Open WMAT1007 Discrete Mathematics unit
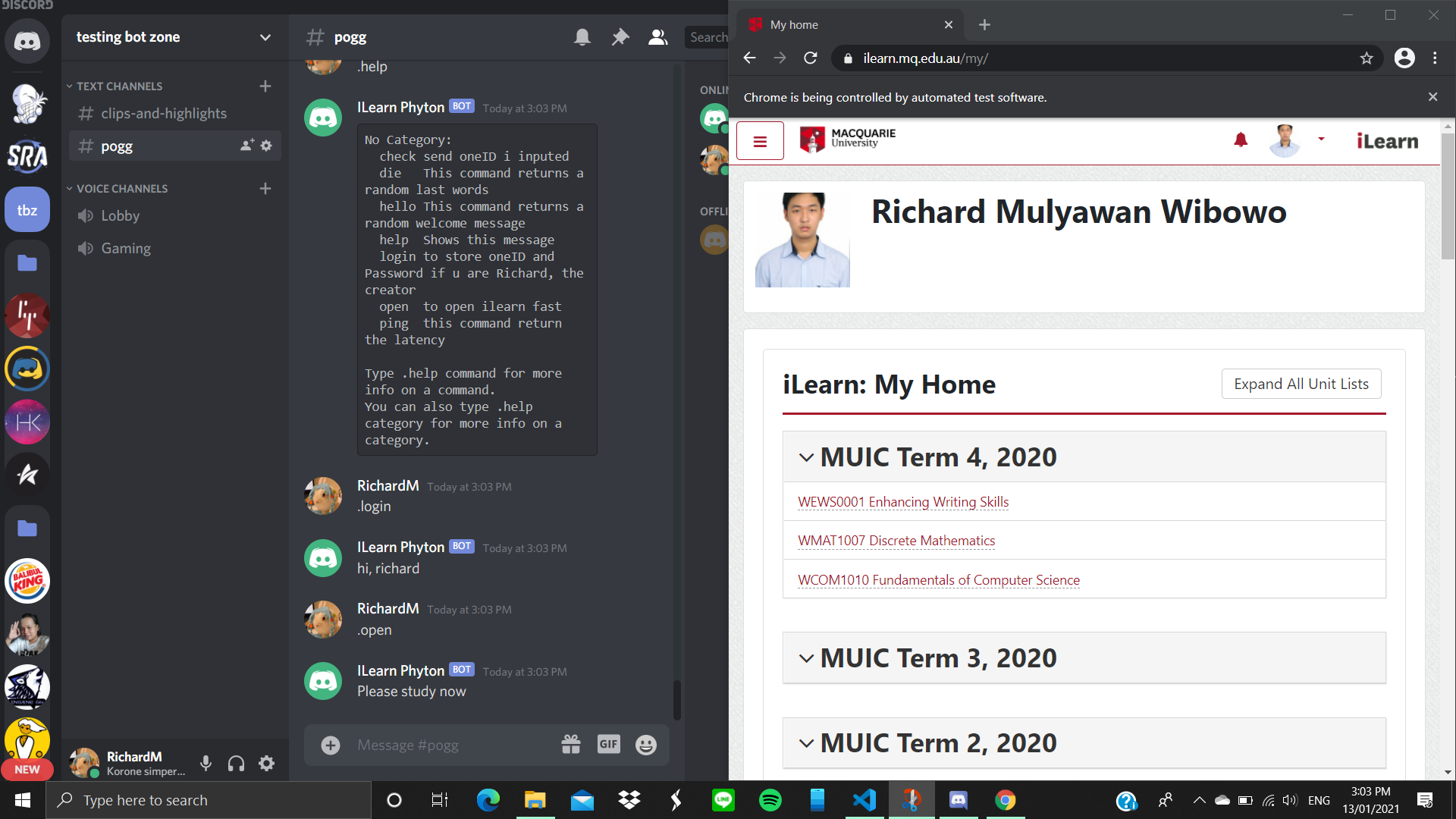Screen dimensions: 1456x819 click(896, 541)
